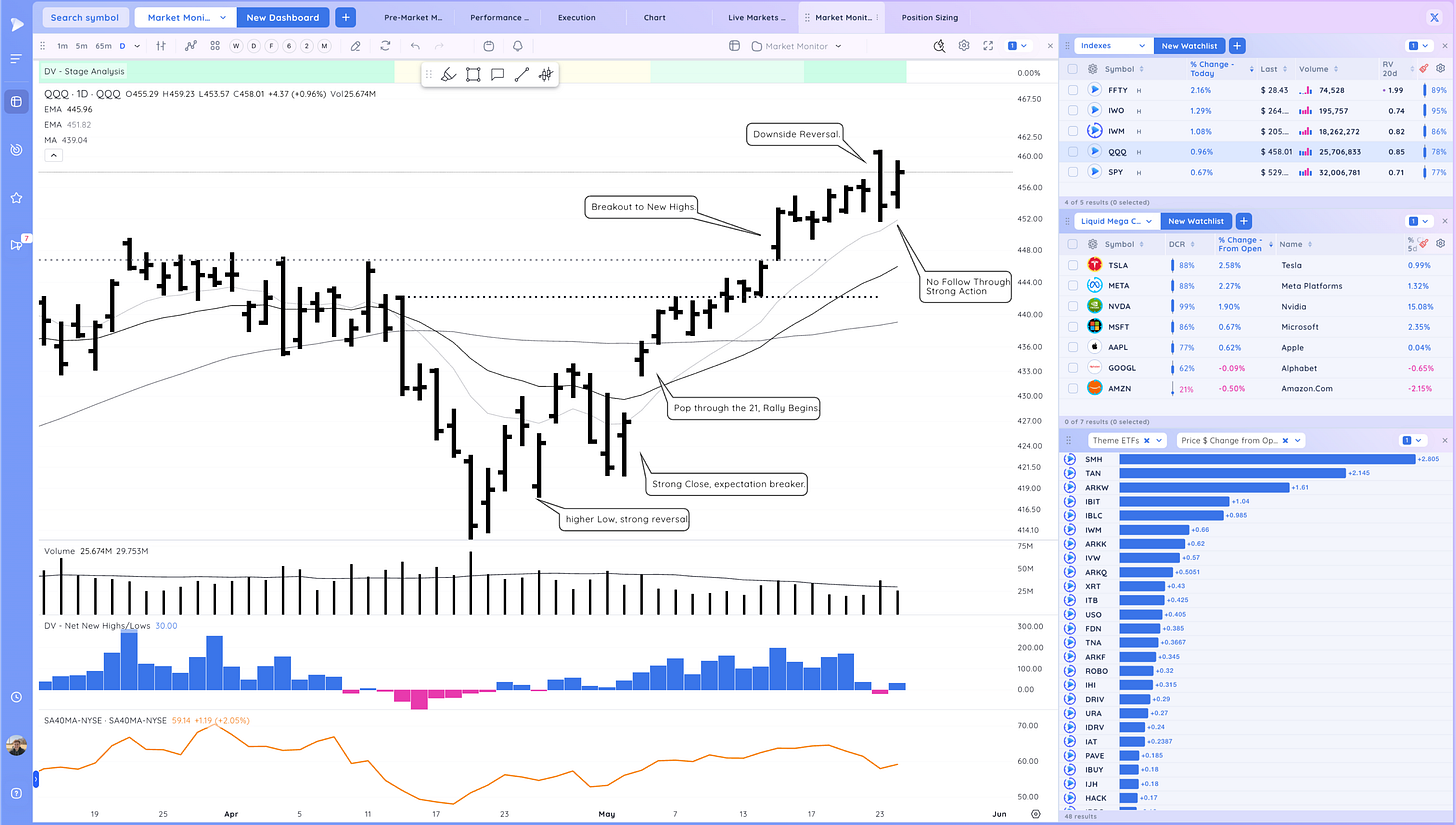Open Price $ Change from Open dropdown
Screen dimensions: 1456x825
click(x=1239, y=440)
